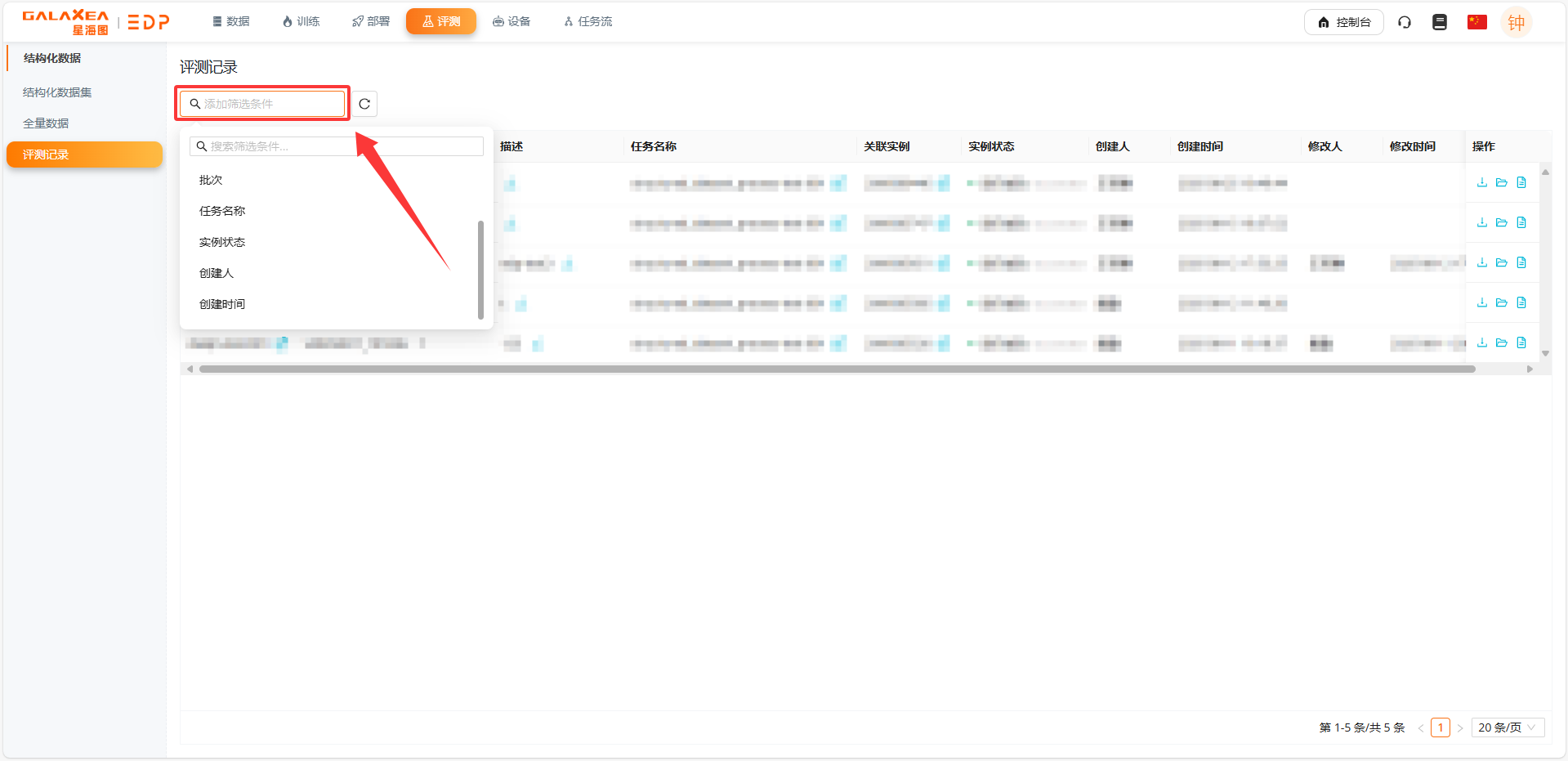1568x761 pixels.
Task: Click the document icon in the third row
Action: tap(1521, 262)
